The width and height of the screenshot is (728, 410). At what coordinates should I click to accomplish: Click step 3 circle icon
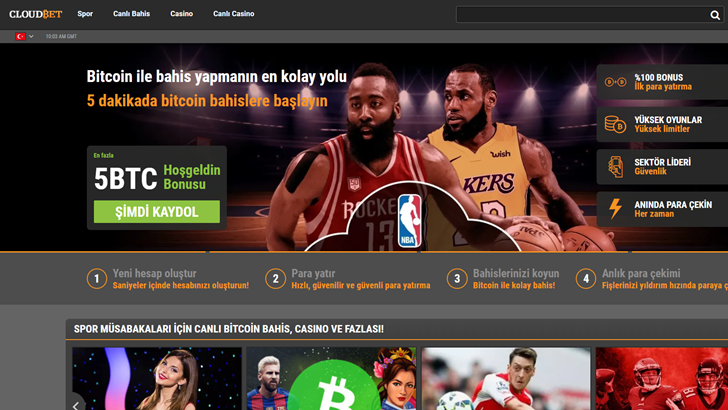pos(457,279)
